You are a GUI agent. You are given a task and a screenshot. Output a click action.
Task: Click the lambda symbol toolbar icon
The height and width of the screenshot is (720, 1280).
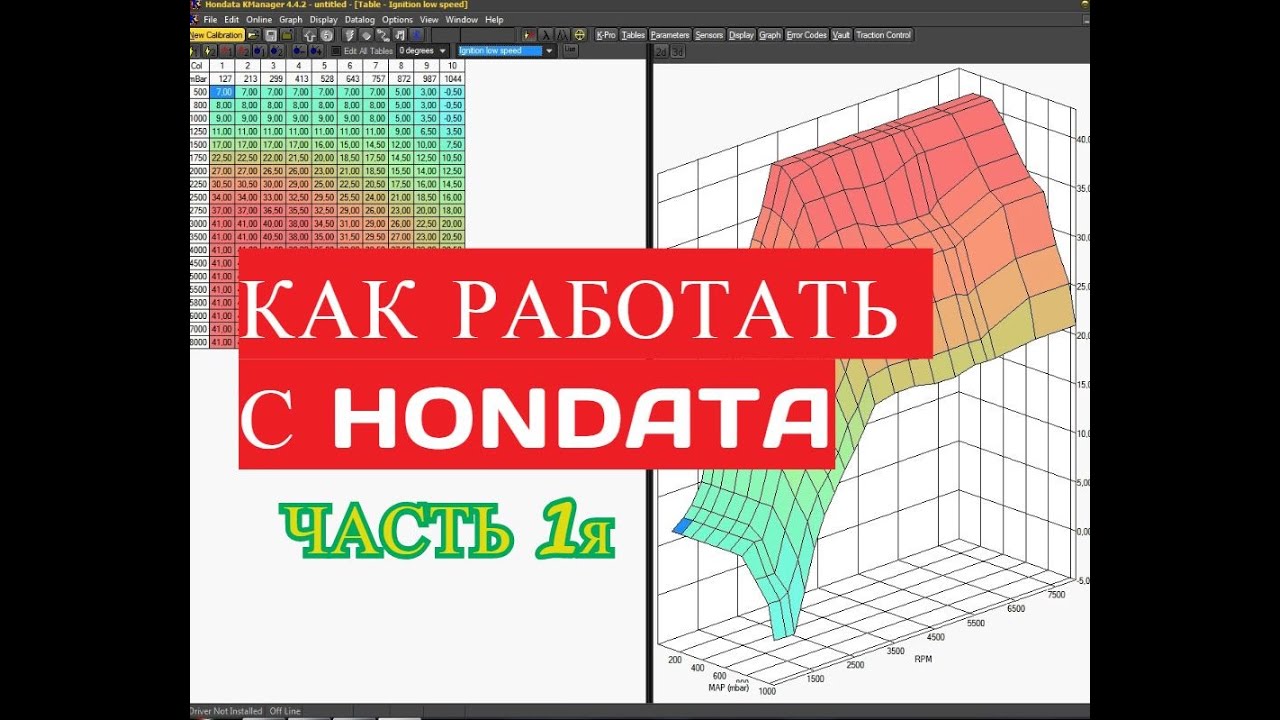[545, 35]
